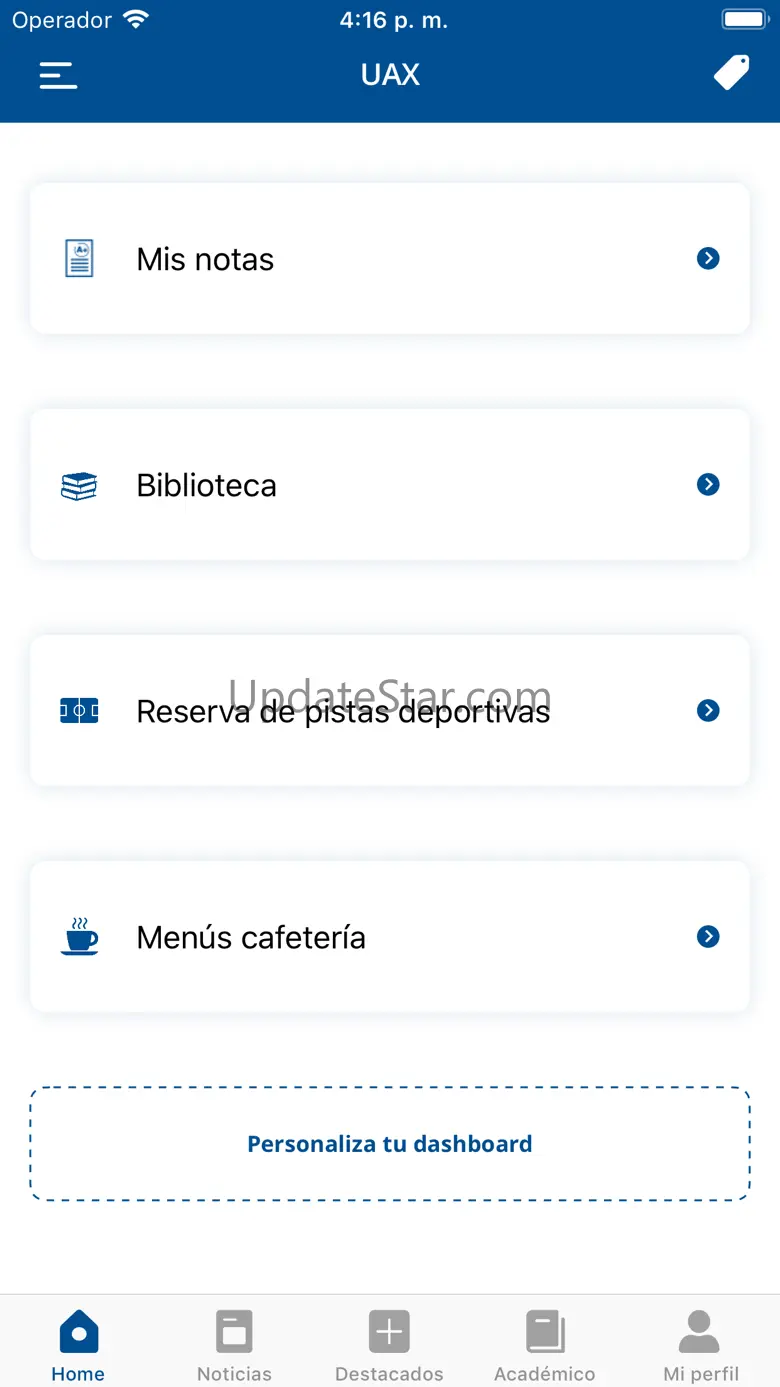
Task: Tap the Mis notas grade sheet icon
Action: point(79,259)
